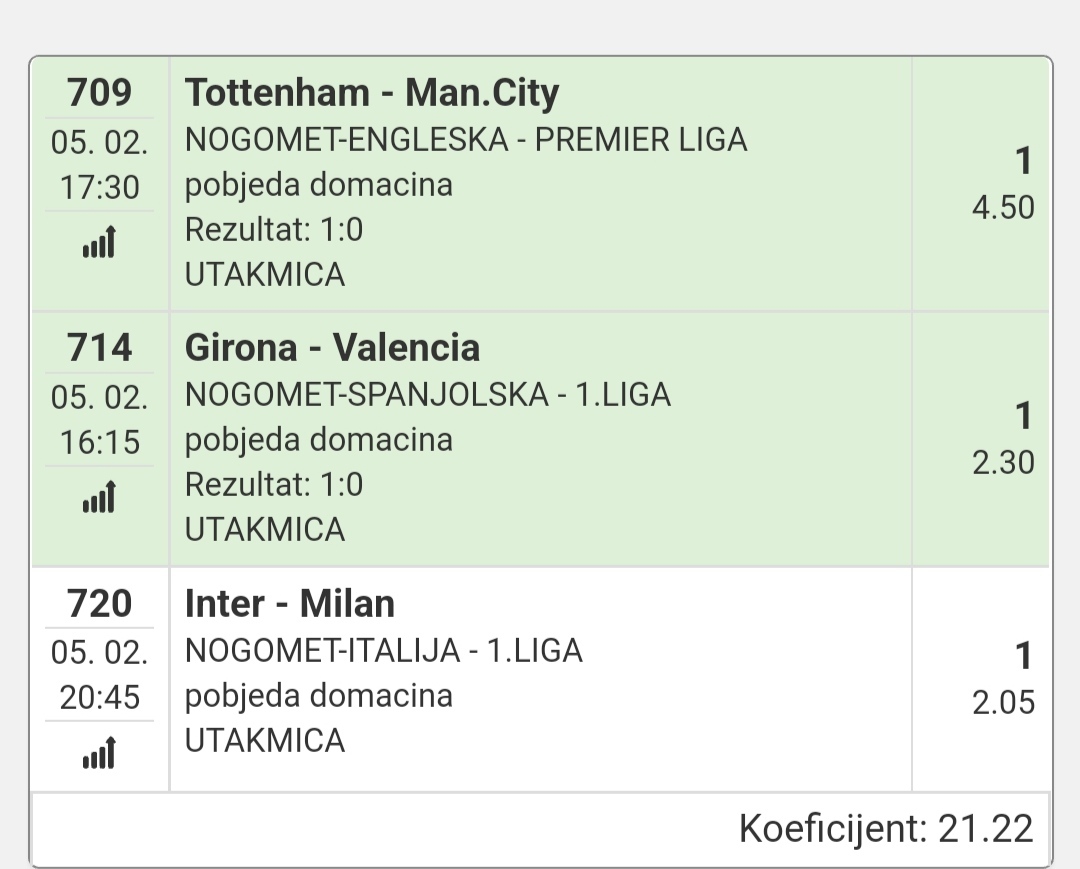The image size is (1080, 869).
Task: Open the Inter - Milan match
Action: click(x=290, y=604)
